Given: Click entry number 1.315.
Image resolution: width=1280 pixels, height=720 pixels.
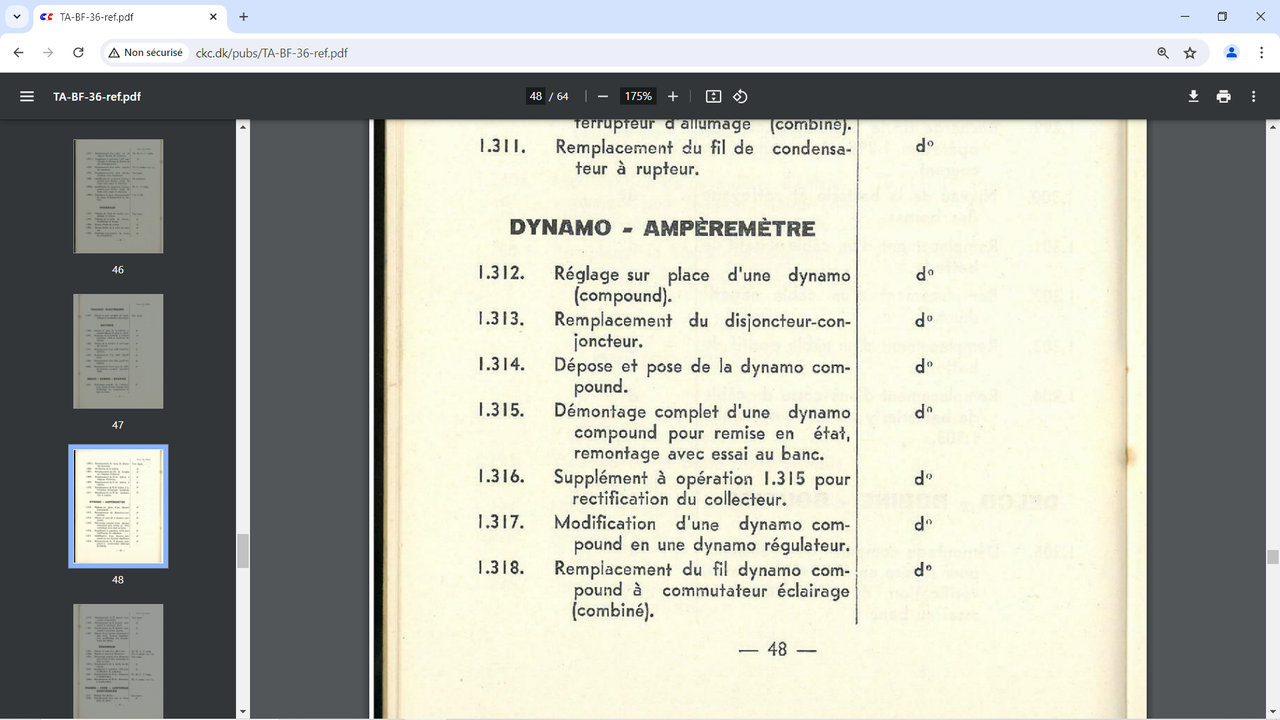Looking at the screenshot, I should tap(501, 410).
